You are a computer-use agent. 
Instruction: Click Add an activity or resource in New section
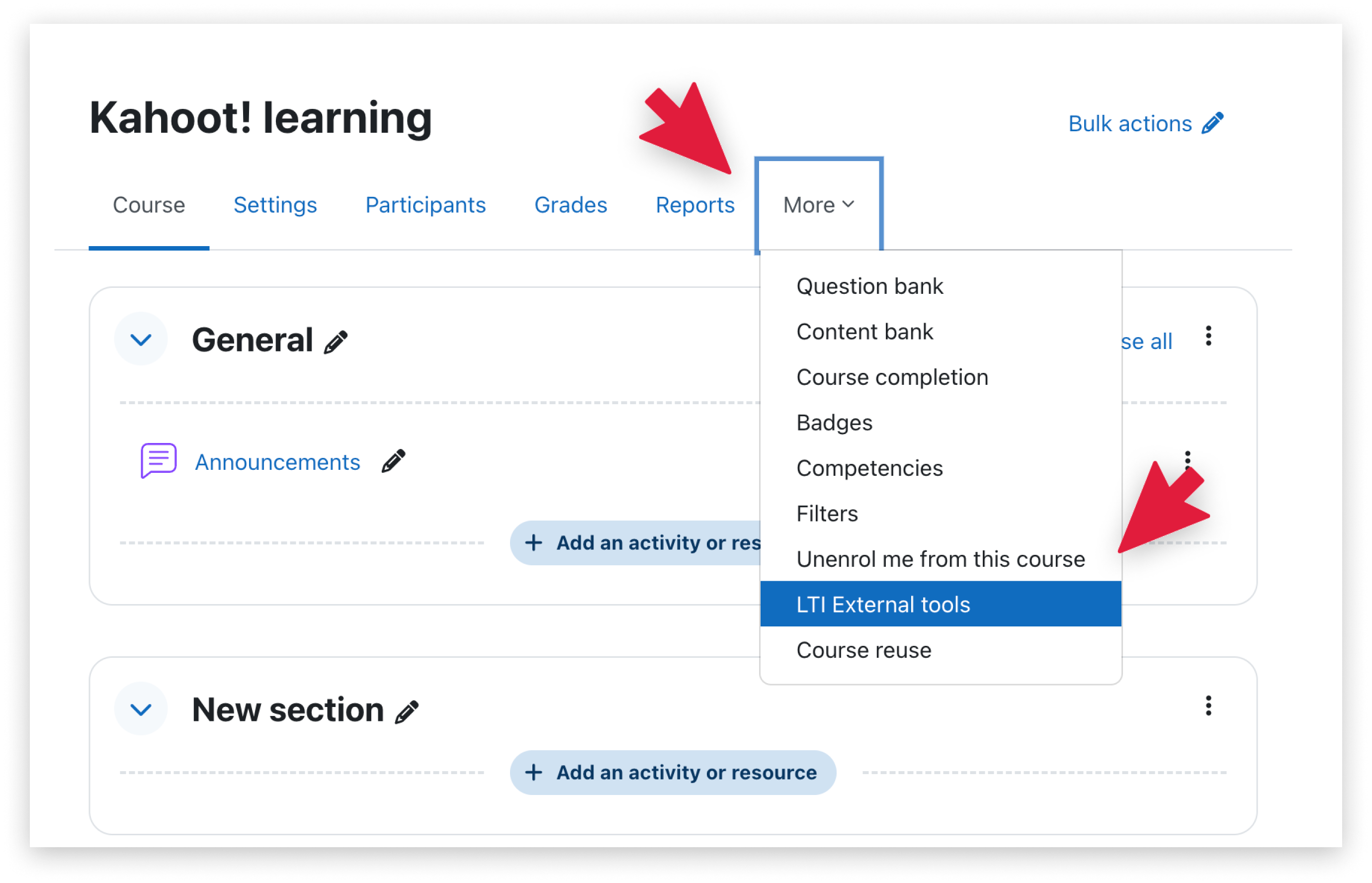pyautogui.click(x=673, y=772)
